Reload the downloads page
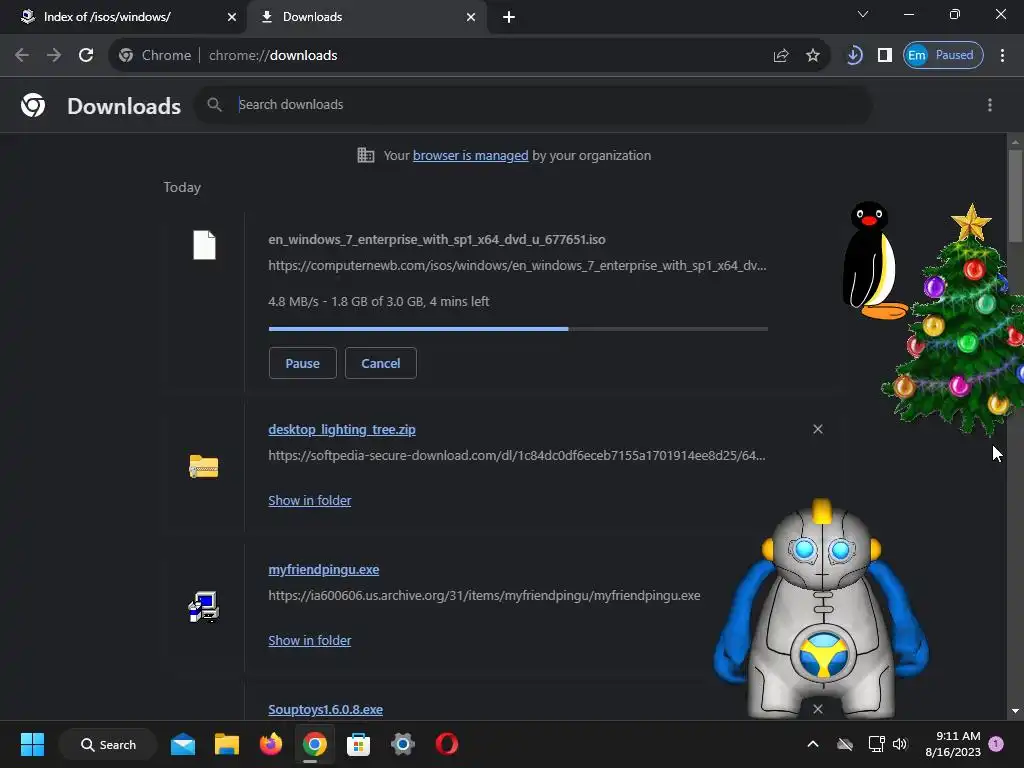Image resolution: width=1024 pixels, height=768 pixels. (x=86, y=55)
